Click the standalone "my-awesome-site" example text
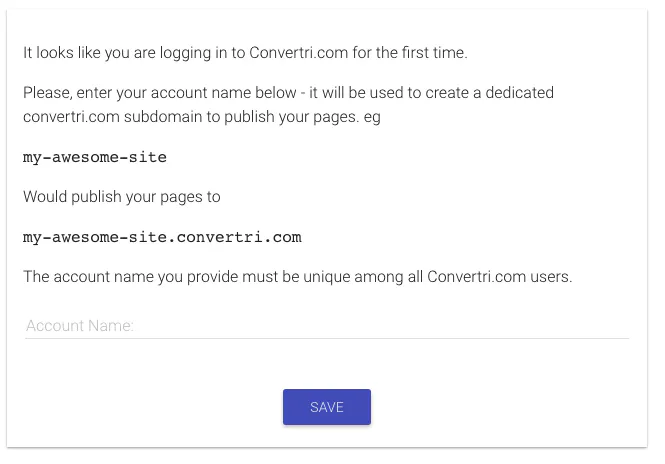 pos(95,157)
